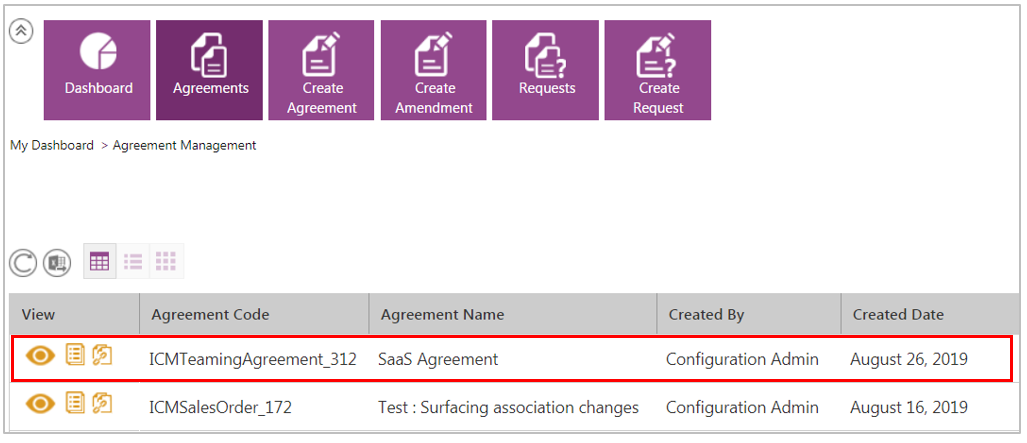Collapse the top navigation tile bar

(21, 30)
